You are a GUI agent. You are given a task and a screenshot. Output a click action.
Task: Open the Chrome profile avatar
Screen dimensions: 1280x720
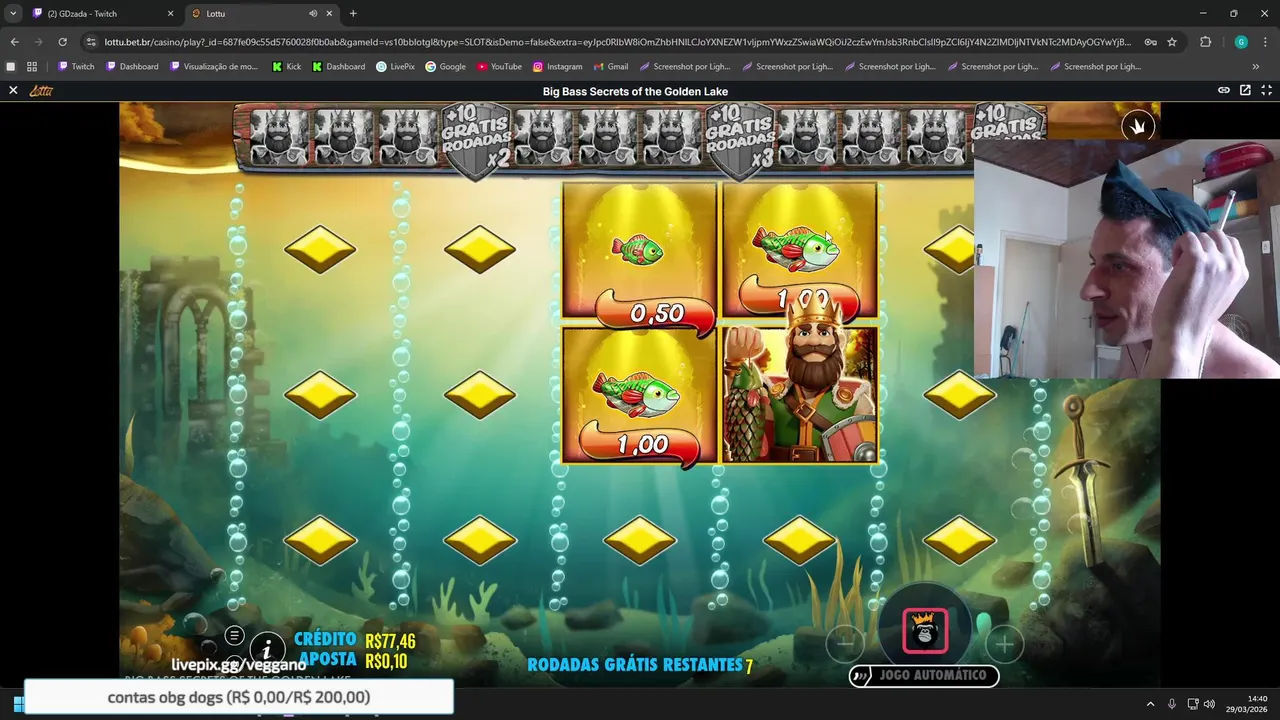(1241, 42)
